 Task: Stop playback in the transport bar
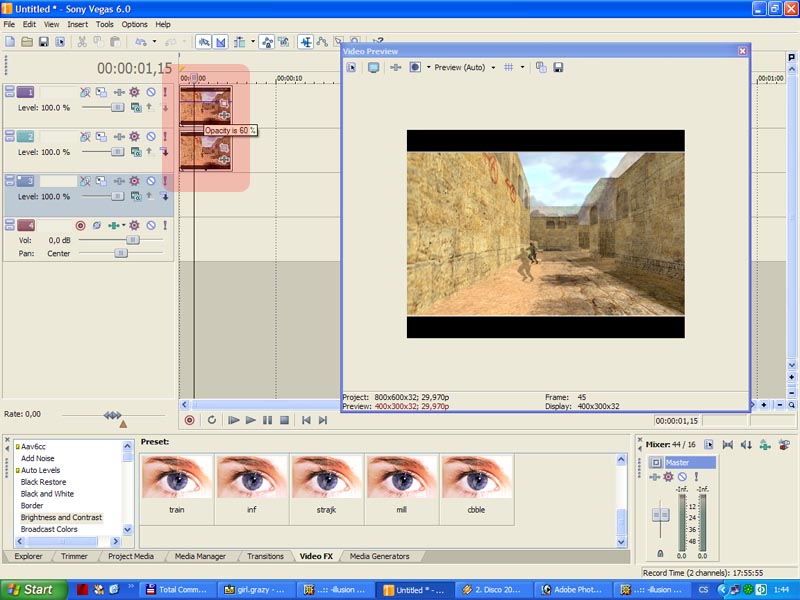285,420
